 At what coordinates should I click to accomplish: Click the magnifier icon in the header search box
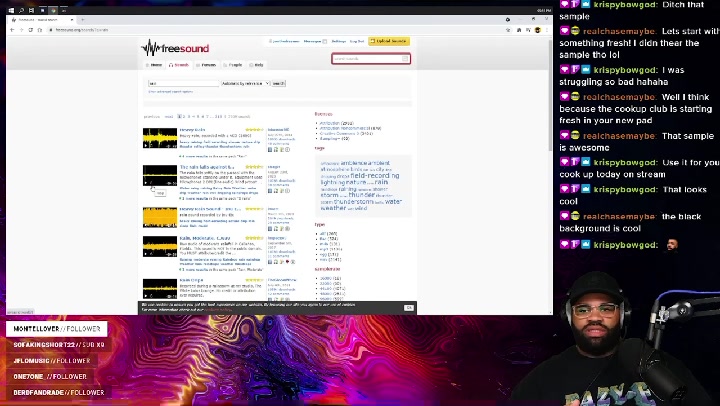(x=405, y=59)
